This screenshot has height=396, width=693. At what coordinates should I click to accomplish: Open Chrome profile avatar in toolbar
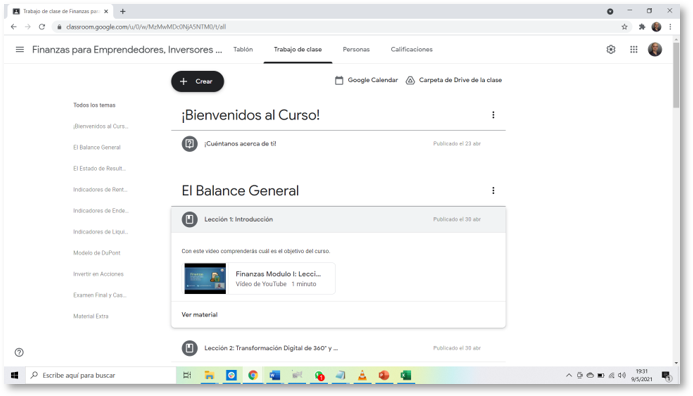click(656, 27)
